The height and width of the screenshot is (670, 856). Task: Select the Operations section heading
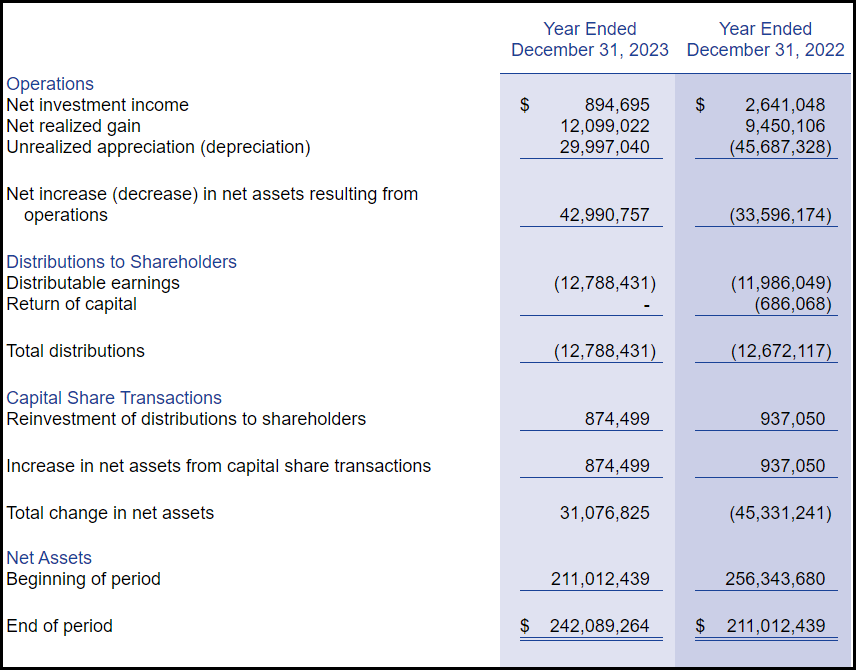coord(50,83)
